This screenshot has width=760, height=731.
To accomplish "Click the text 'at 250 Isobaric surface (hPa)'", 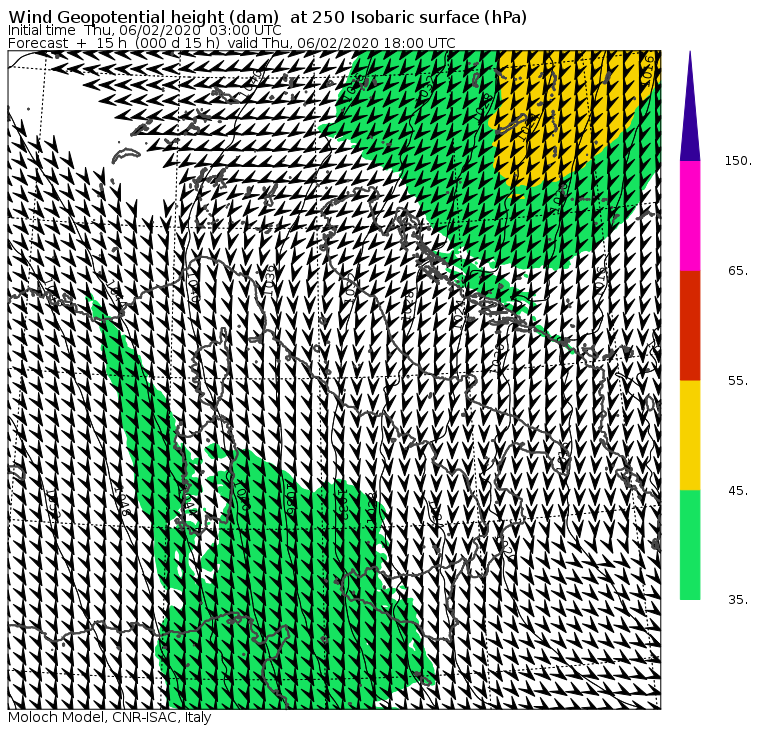I will click(x=409, y=17).
